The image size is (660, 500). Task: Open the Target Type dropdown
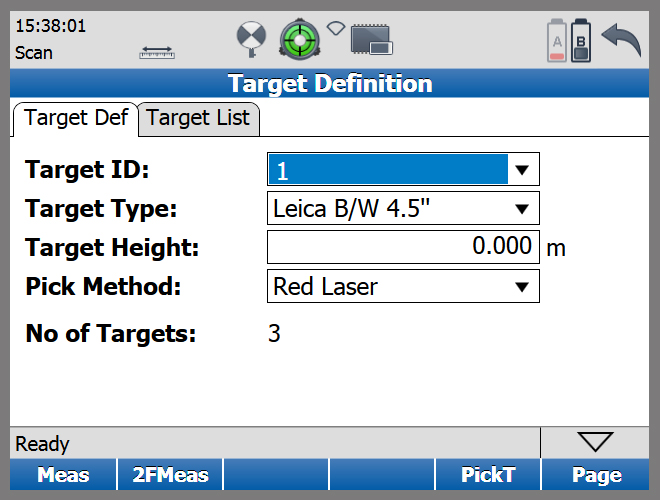[x=403, y=209]
